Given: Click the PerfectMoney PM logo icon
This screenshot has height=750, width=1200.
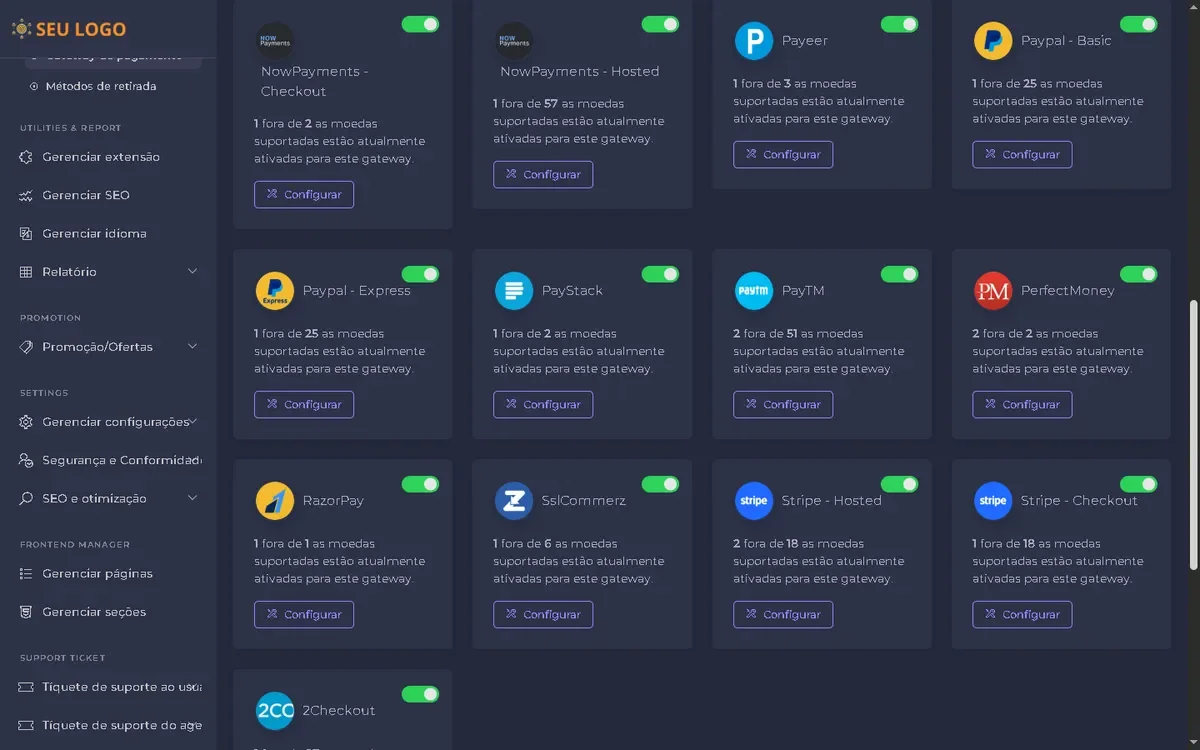Looking at the screenshot, I should 993,291.
